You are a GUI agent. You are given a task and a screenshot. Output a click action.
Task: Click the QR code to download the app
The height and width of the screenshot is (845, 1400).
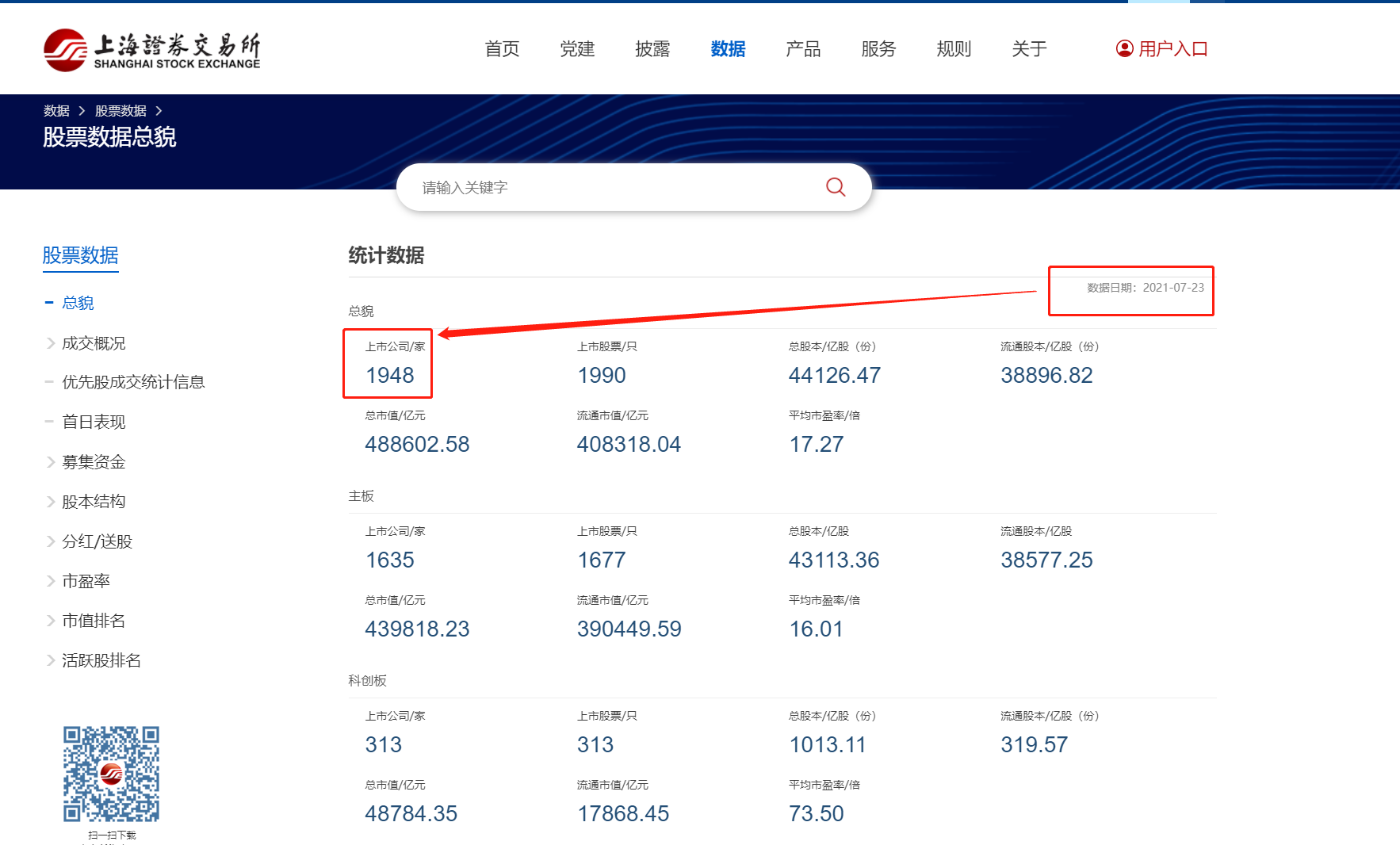111,773
